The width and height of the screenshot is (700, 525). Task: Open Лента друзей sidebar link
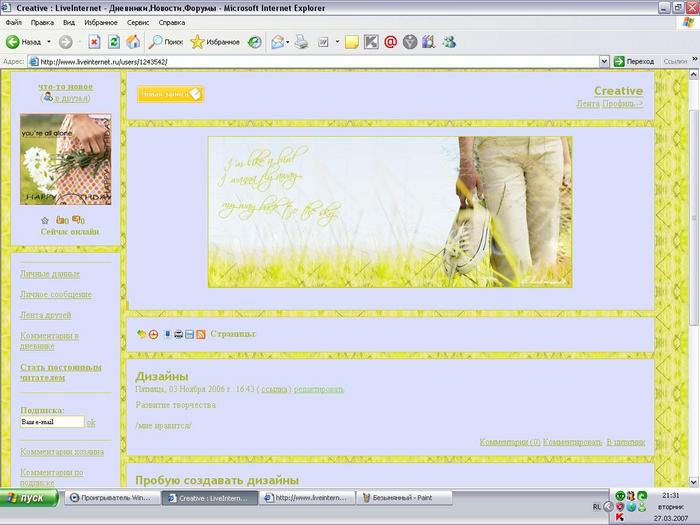click(46, 315)
